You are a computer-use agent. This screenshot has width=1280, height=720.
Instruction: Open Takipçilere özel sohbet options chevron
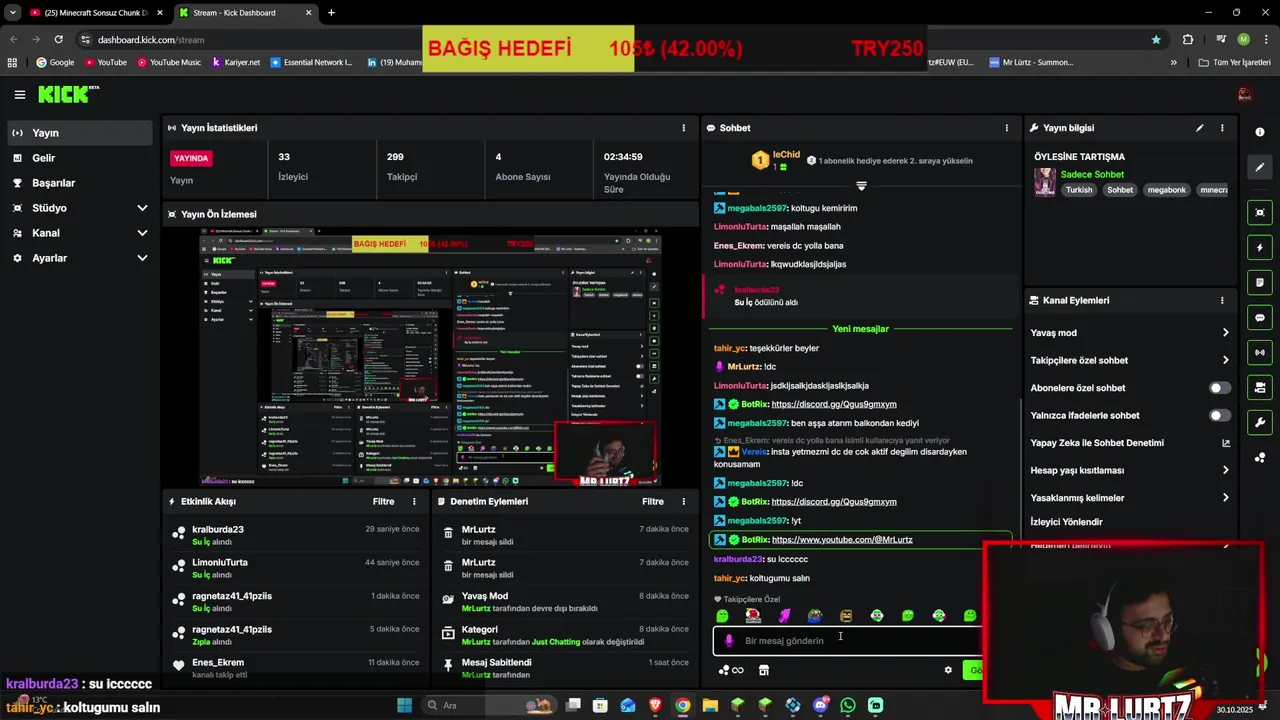point(1225,360)
